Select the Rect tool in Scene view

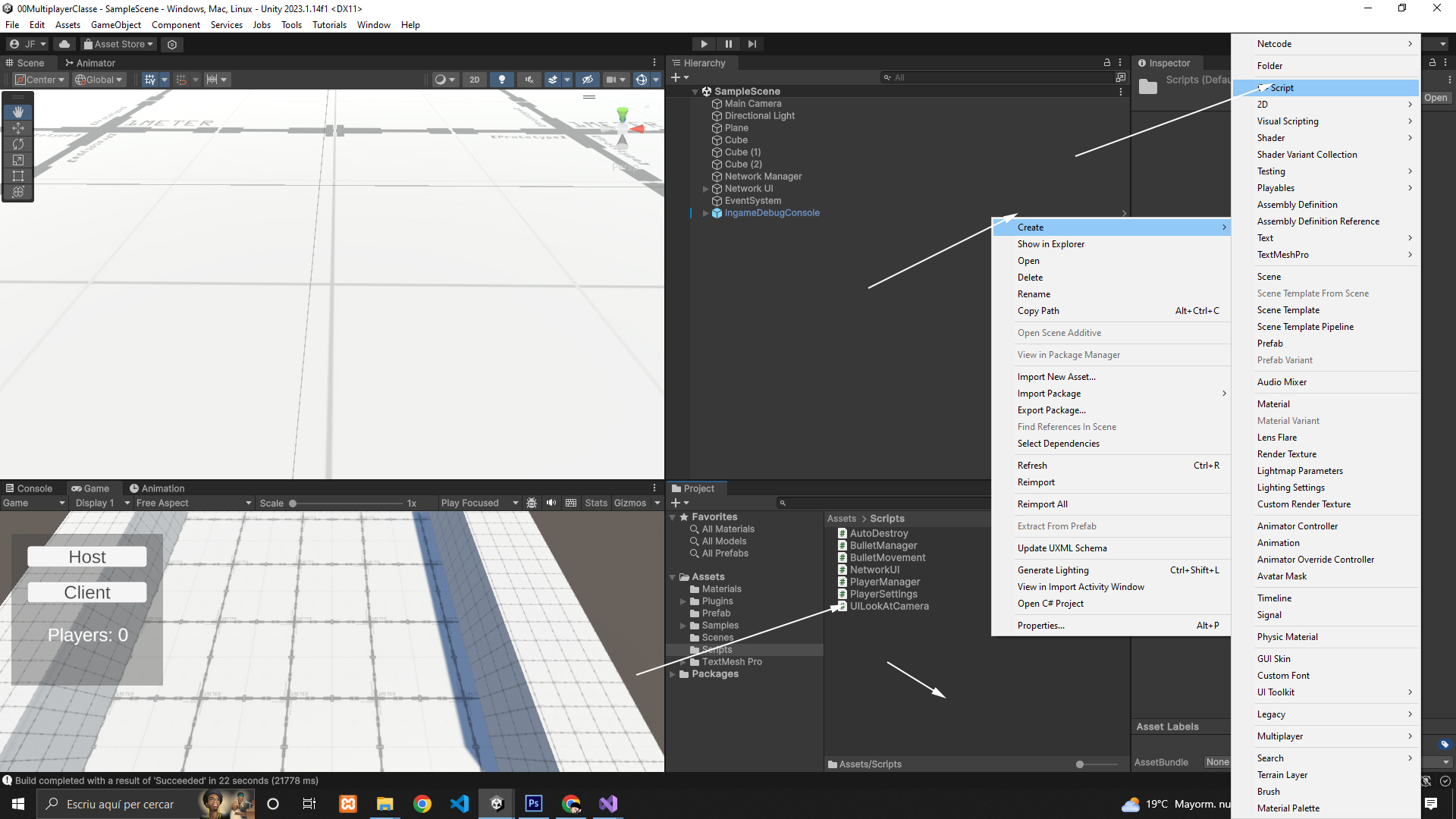pos(18,176)
